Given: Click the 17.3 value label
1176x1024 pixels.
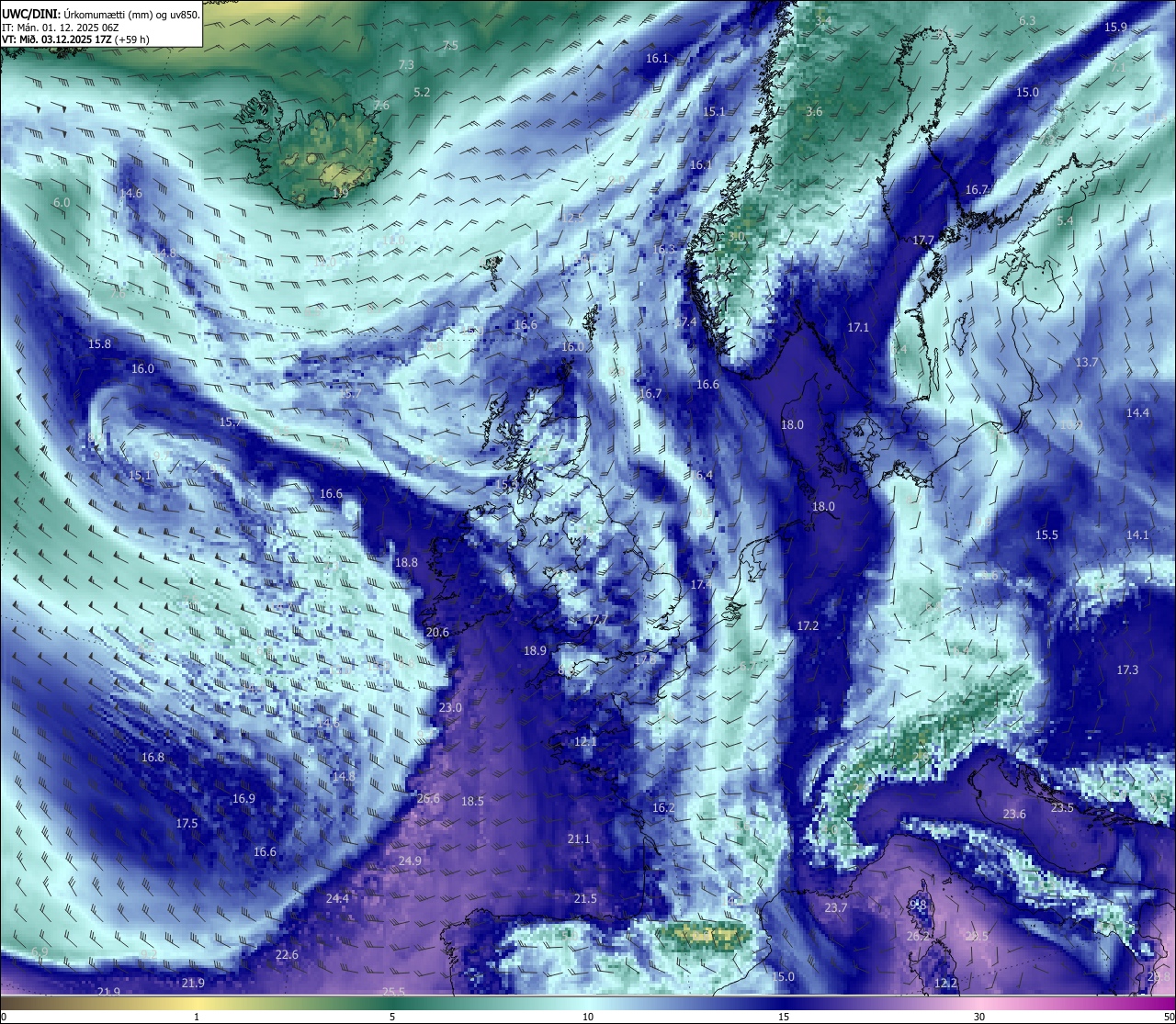Looking at the screenshot, I should click(x=1127, y=670).
